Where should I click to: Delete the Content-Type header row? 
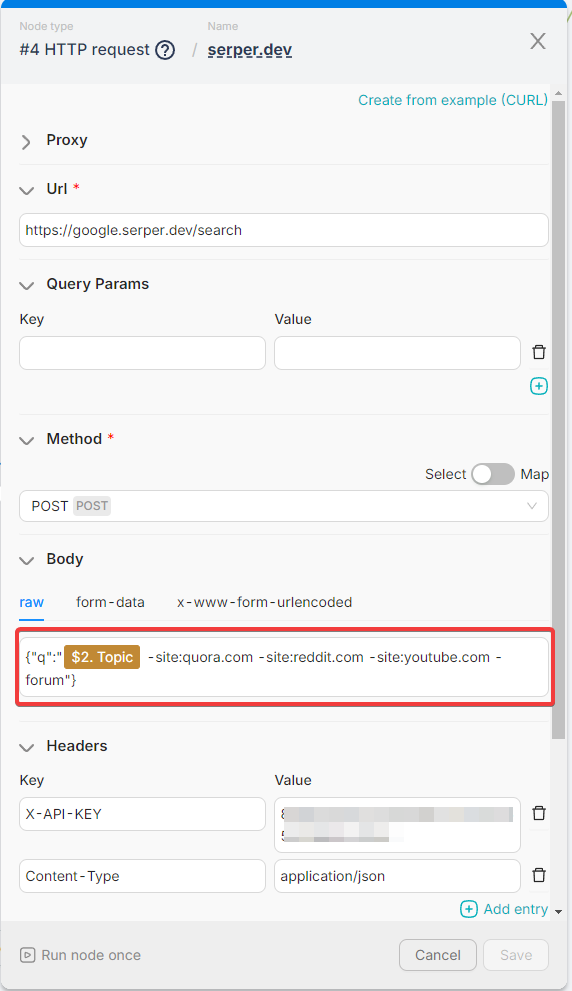[539, 875]
